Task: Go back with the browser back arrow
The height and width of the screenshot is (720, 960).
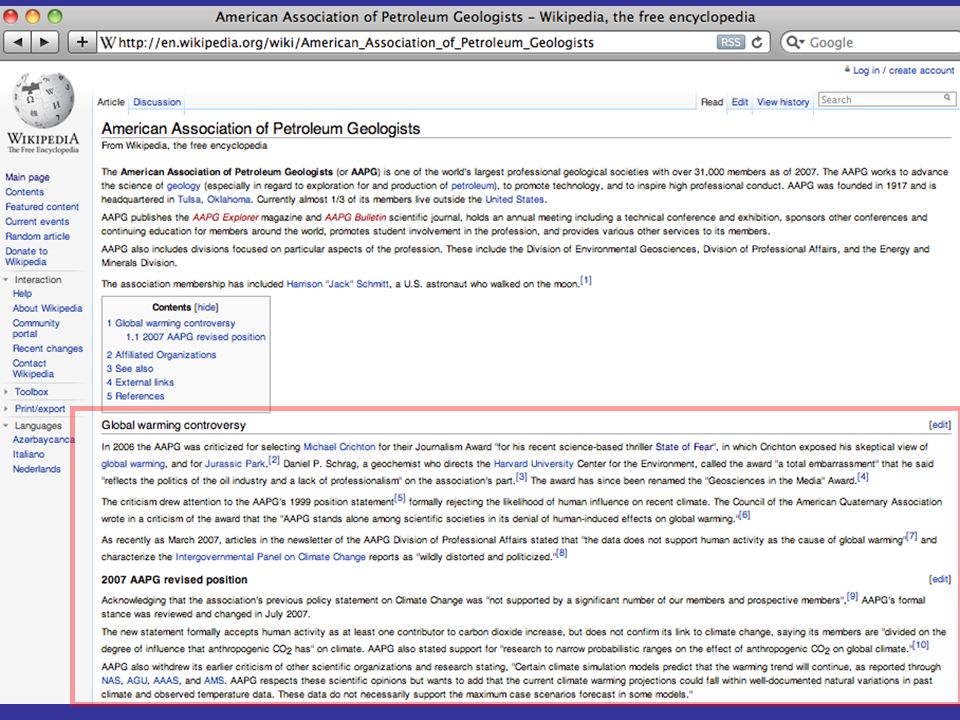Action: pyautogui.click(x=18, y=42)
